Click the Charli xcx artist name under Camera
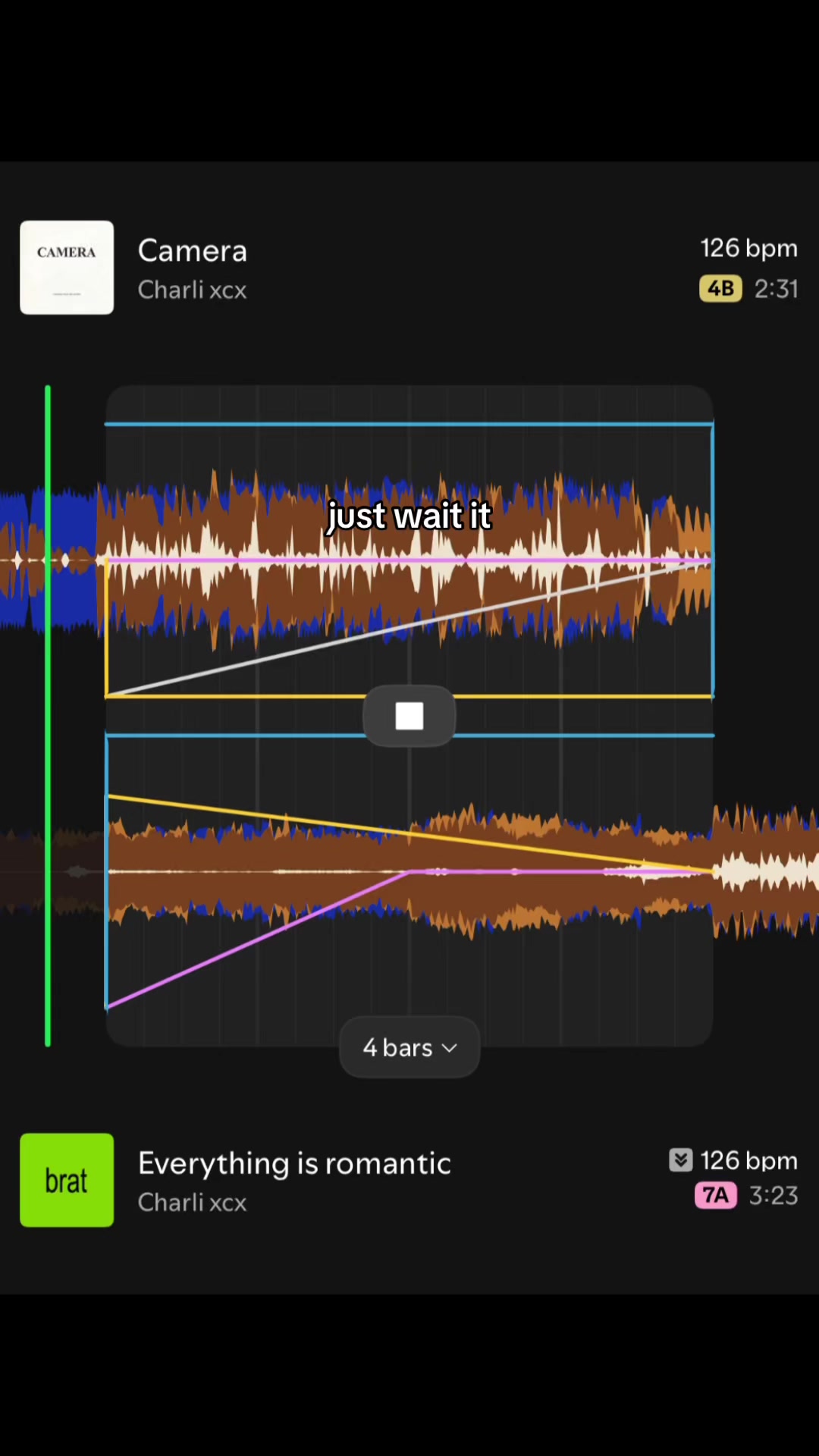The width and height of the screenshot is (819, 1456). [193, 290]
